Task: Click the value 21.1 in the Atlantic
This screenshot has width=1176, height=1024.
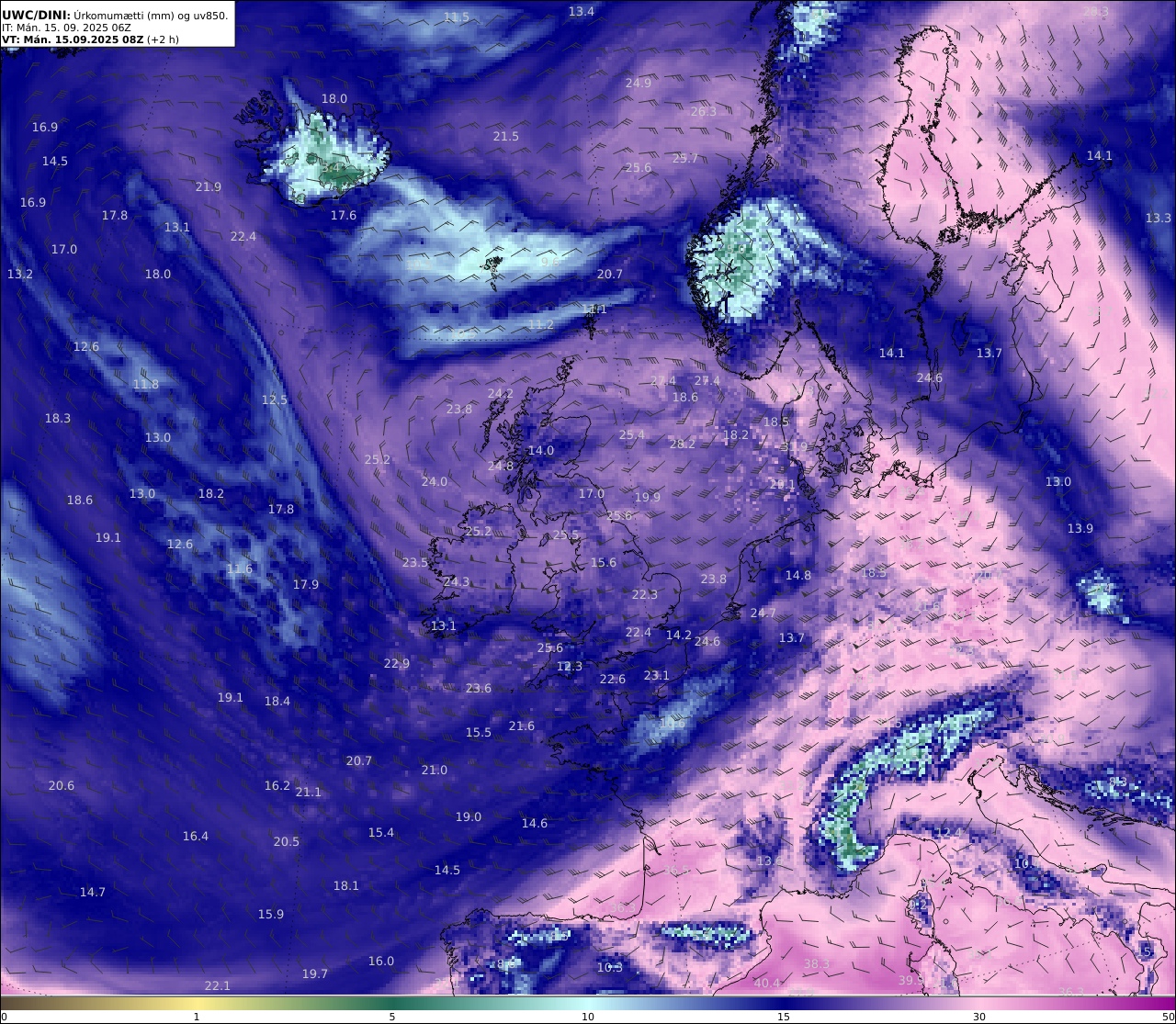Action: [x=309, y=792]
